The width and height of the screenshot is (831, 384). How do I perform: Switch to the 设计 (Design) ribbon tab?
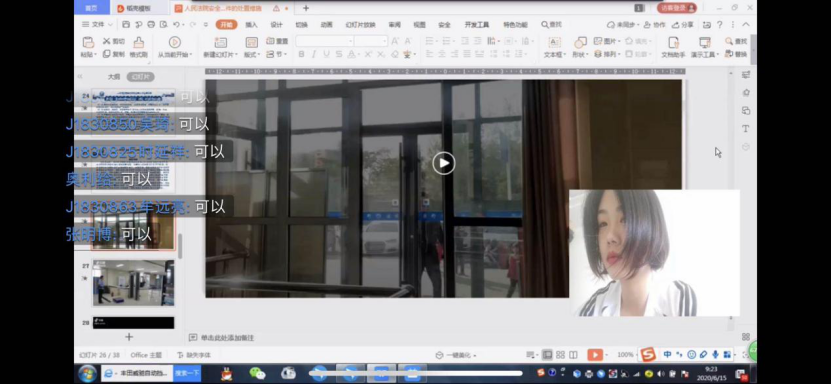[277, 25]
